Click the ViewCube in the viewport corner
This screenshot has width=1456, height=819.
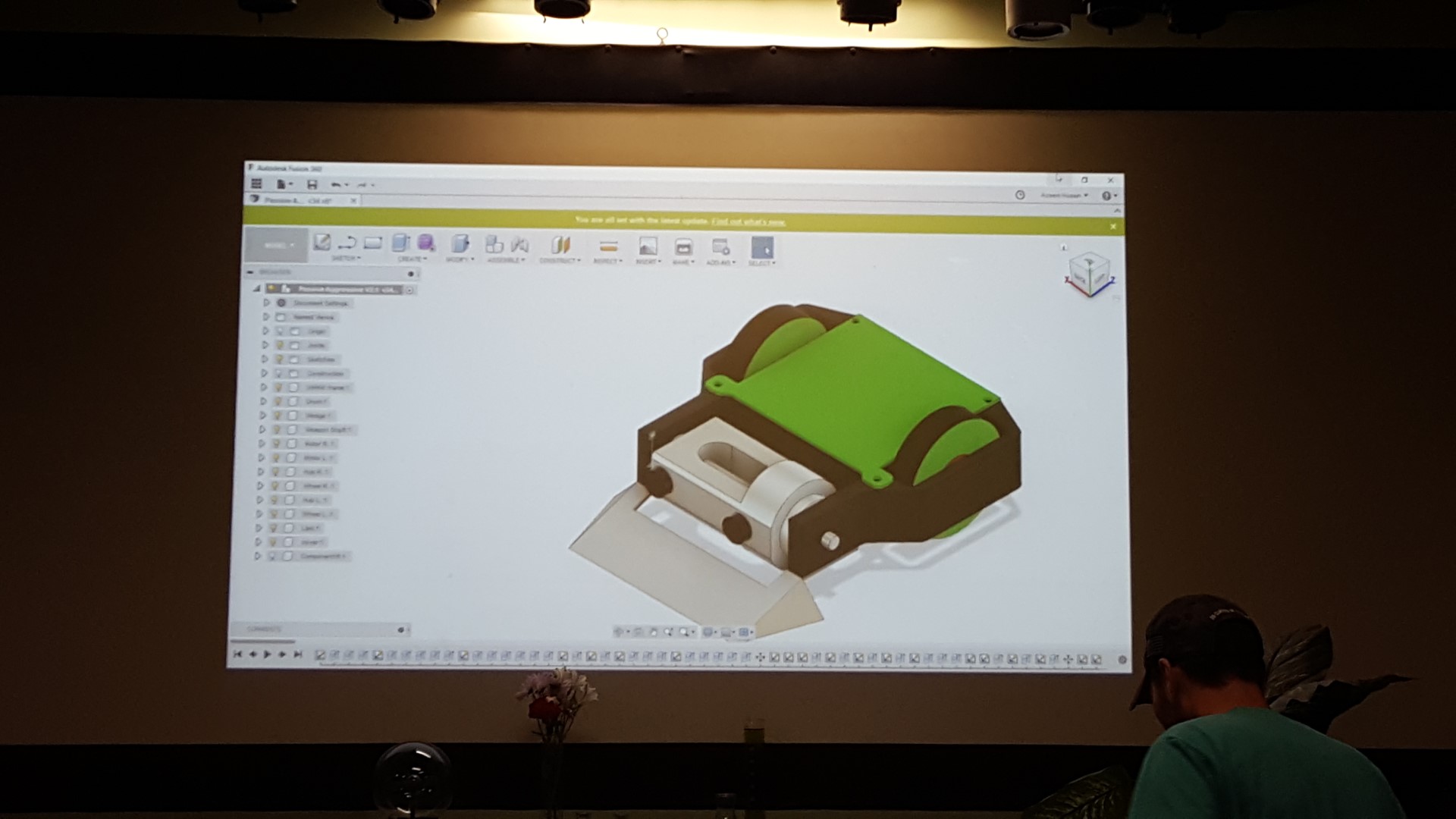click(1089, 272)
